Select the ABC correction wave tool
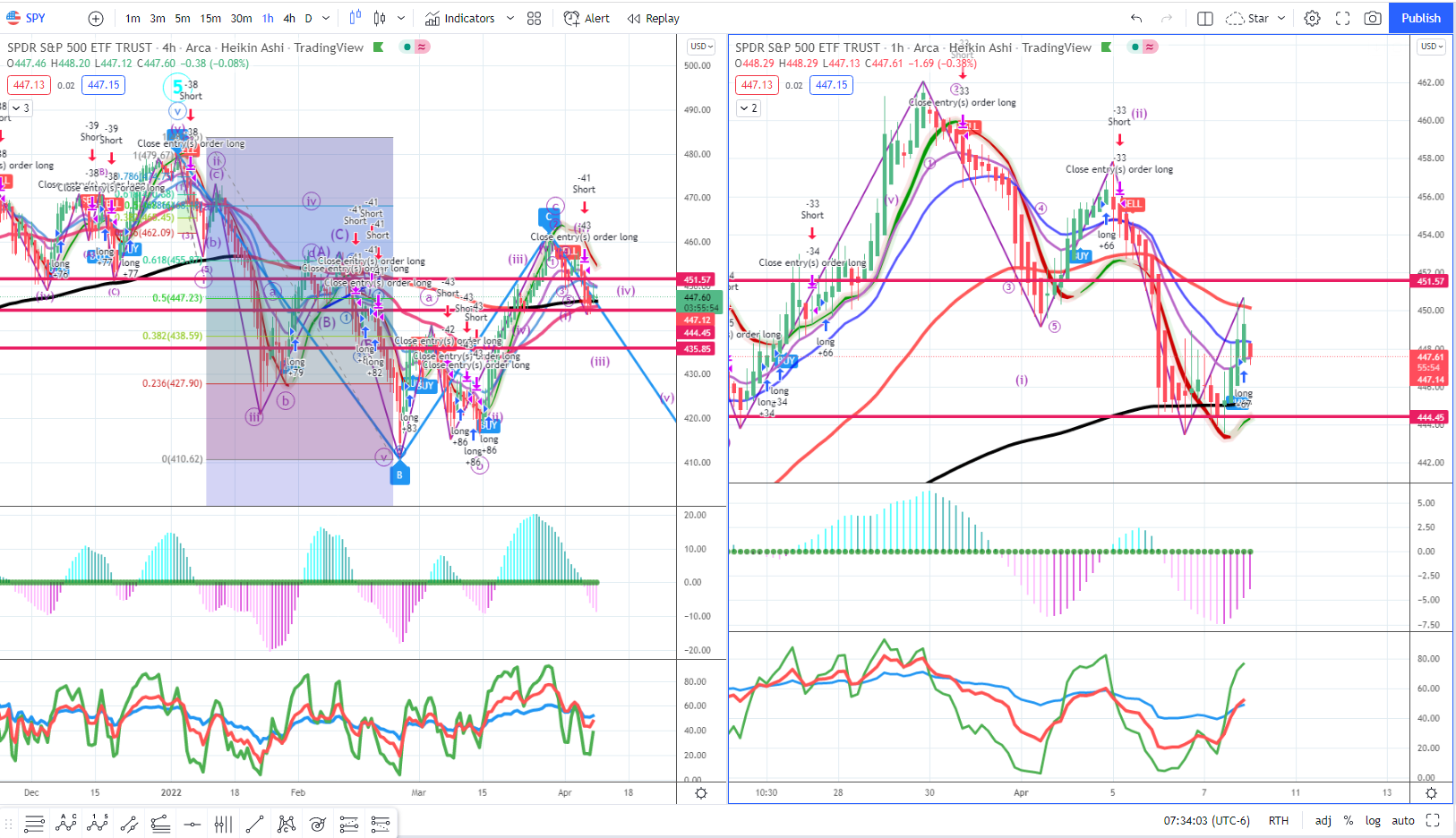Viewport: 1456px width, 838px height. [66, 824]
